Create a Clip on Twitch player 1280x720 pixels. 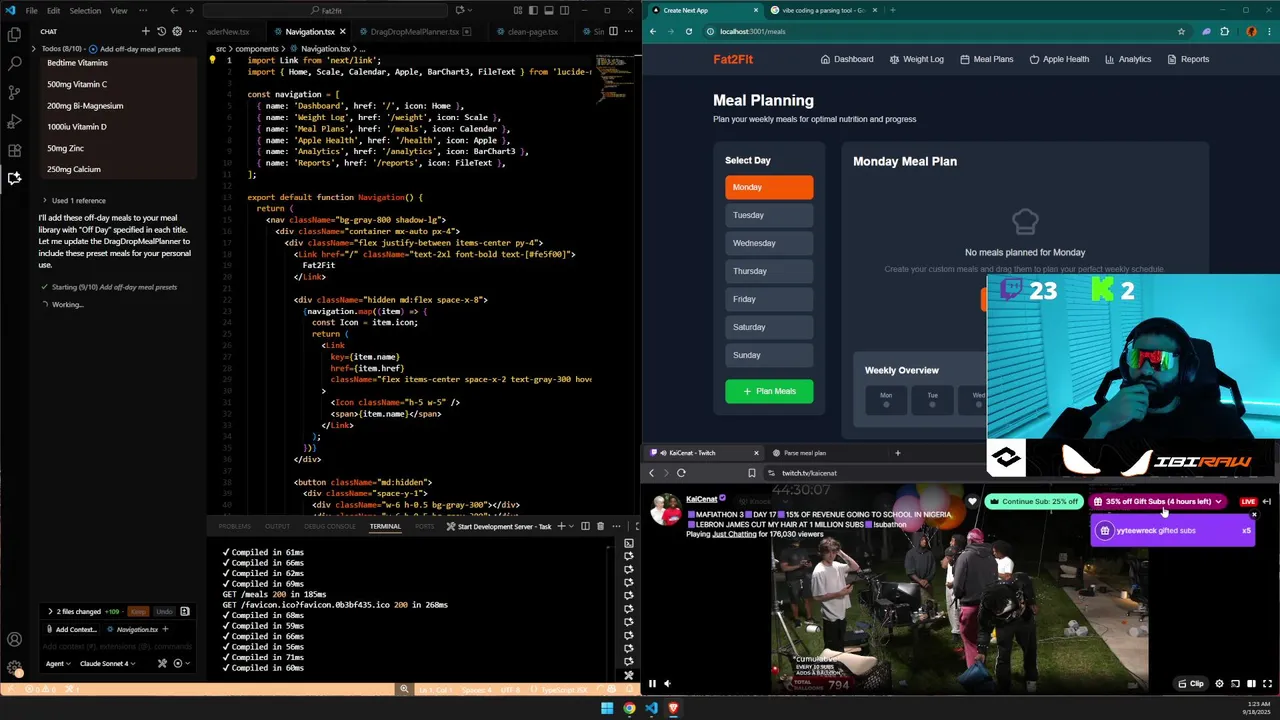[1191, 684]
